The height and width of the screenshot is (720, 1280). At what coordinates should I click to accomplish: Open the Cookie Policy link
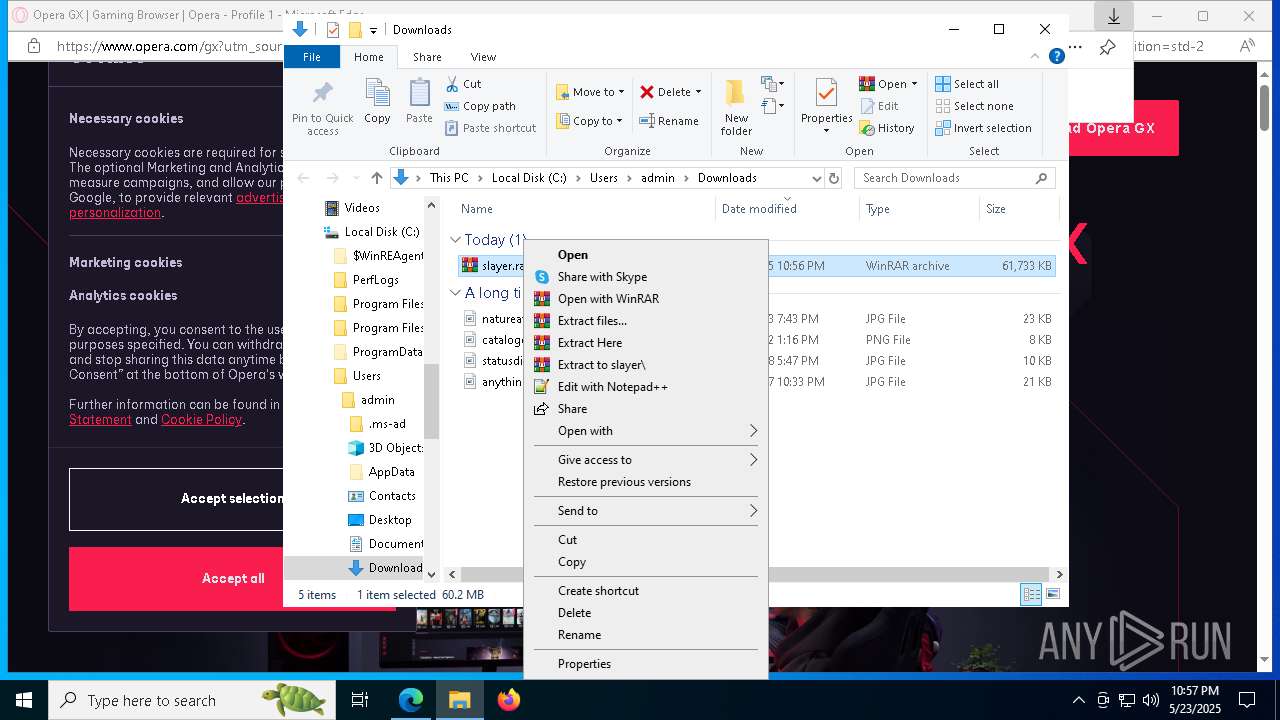pos(201,420)
